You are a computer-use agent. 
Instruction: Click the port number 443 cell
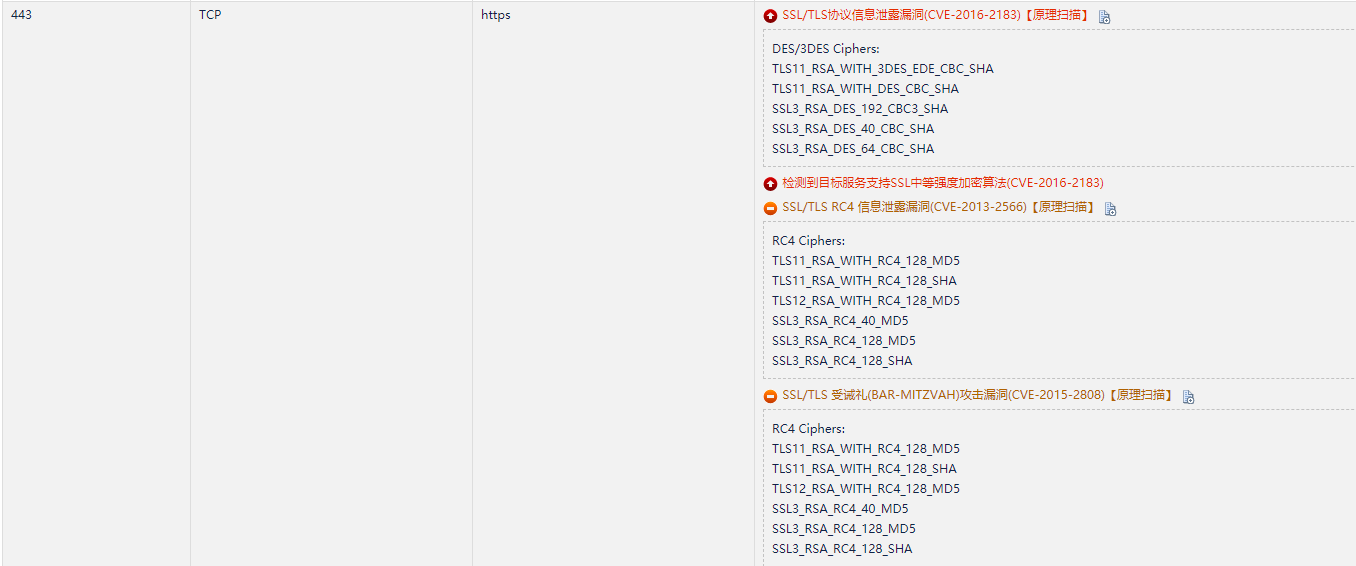click(x=21, y=15)
